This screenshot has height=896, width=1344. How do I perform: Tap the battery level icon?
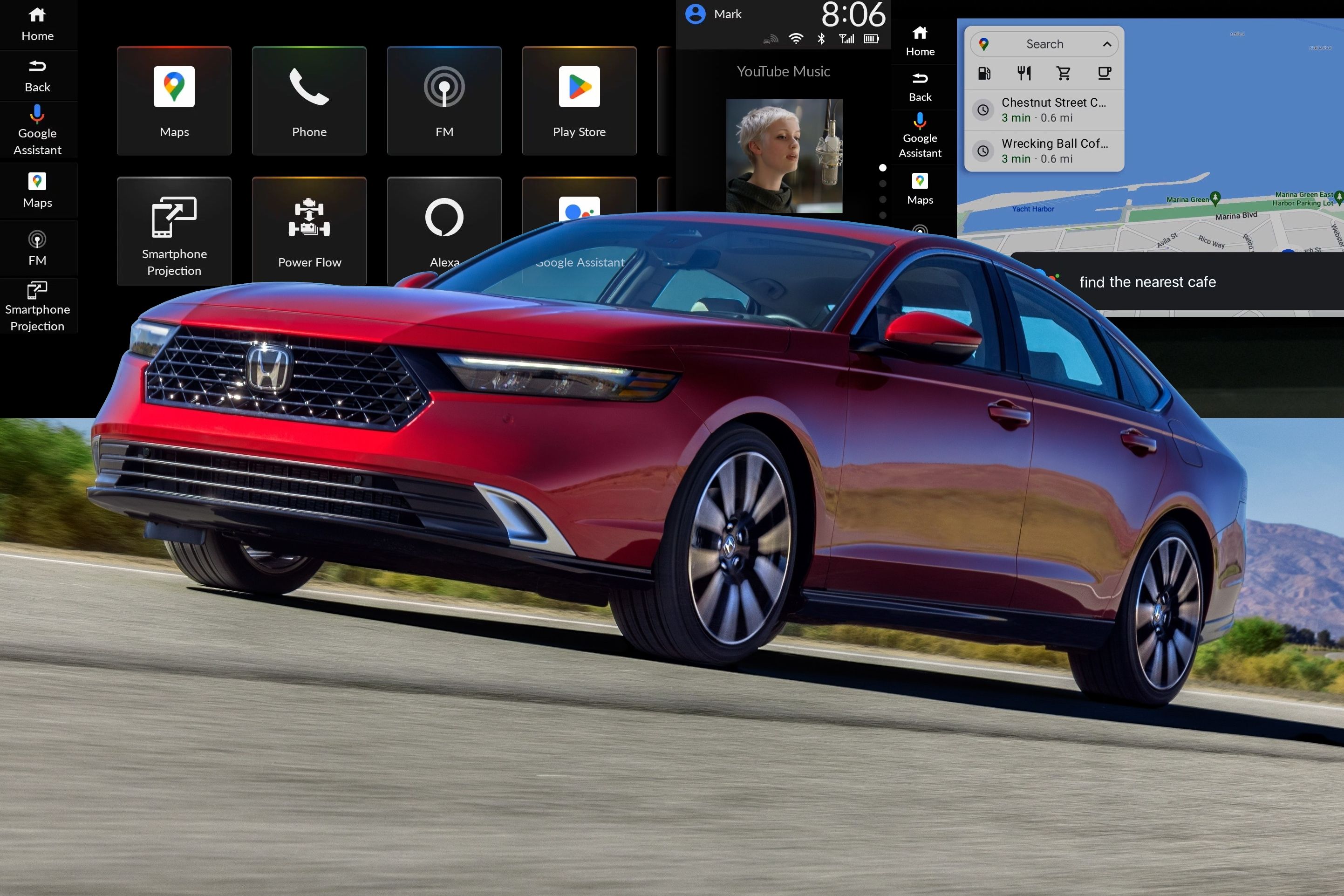click(872, 39)
